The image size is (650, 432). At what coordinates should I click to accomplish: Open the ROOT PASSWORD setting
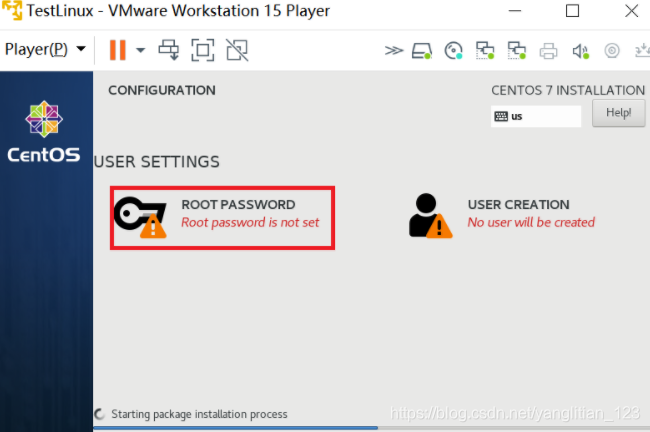pyautogui.click(x=223, y=218)
